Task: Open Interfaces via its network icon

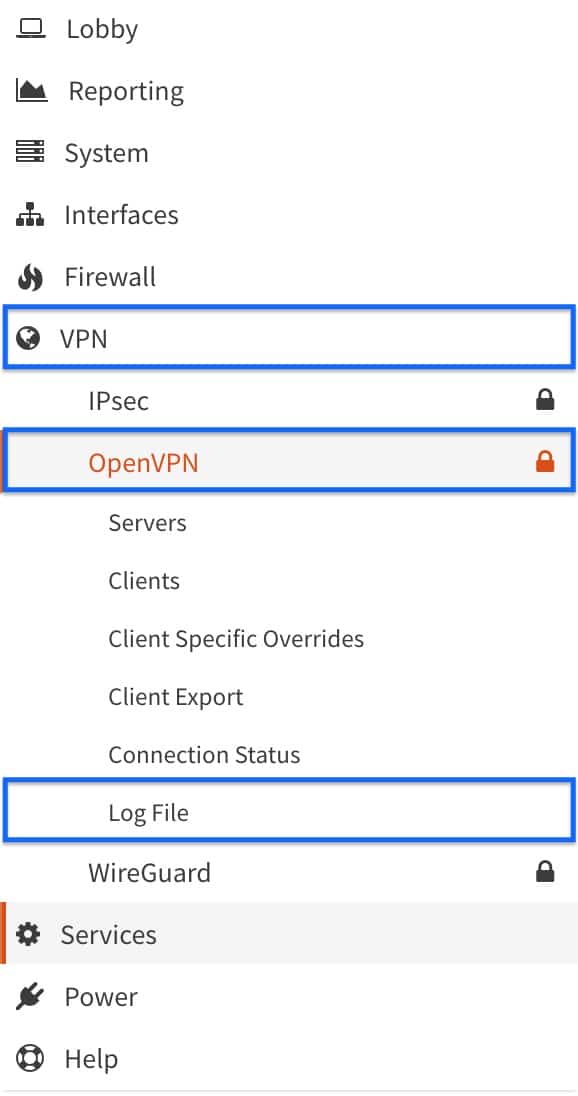Action: [x=29, y=214]
